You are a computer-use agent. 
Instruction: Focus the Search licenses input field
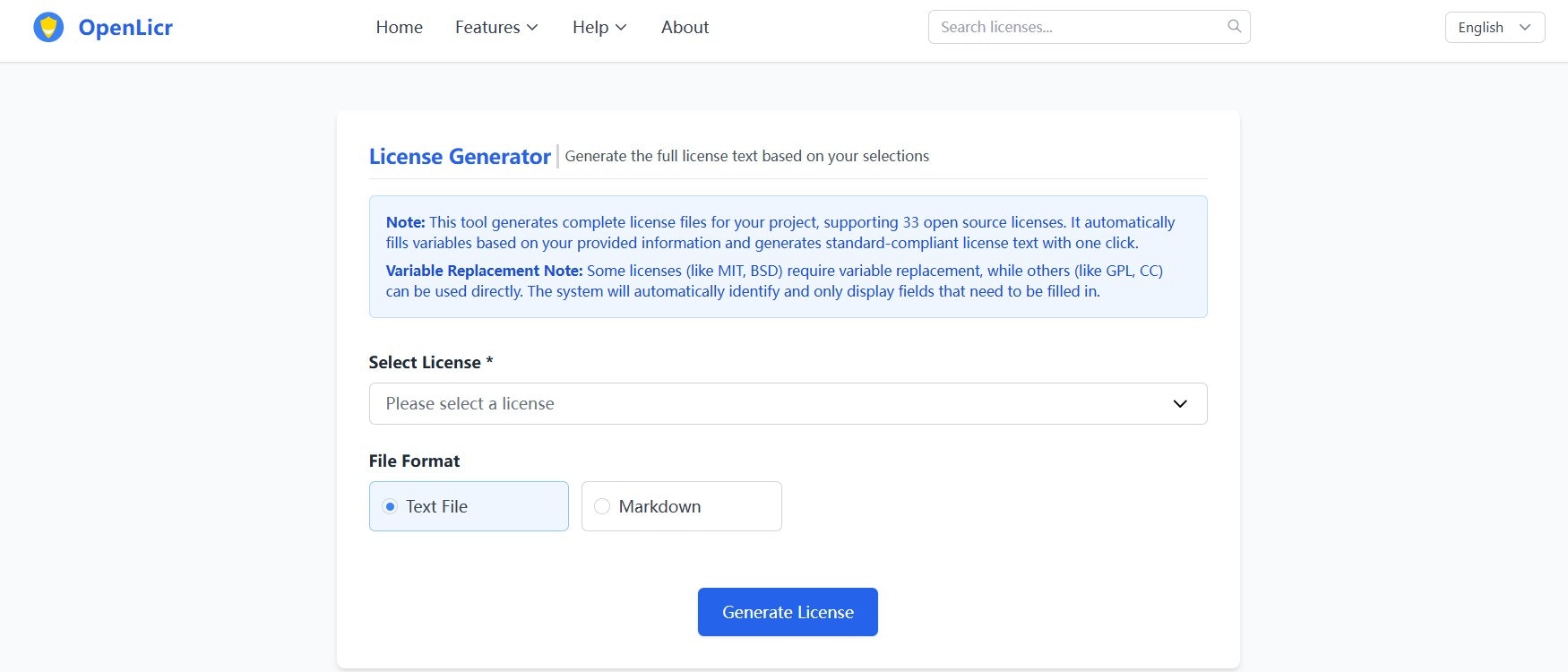1089,27
